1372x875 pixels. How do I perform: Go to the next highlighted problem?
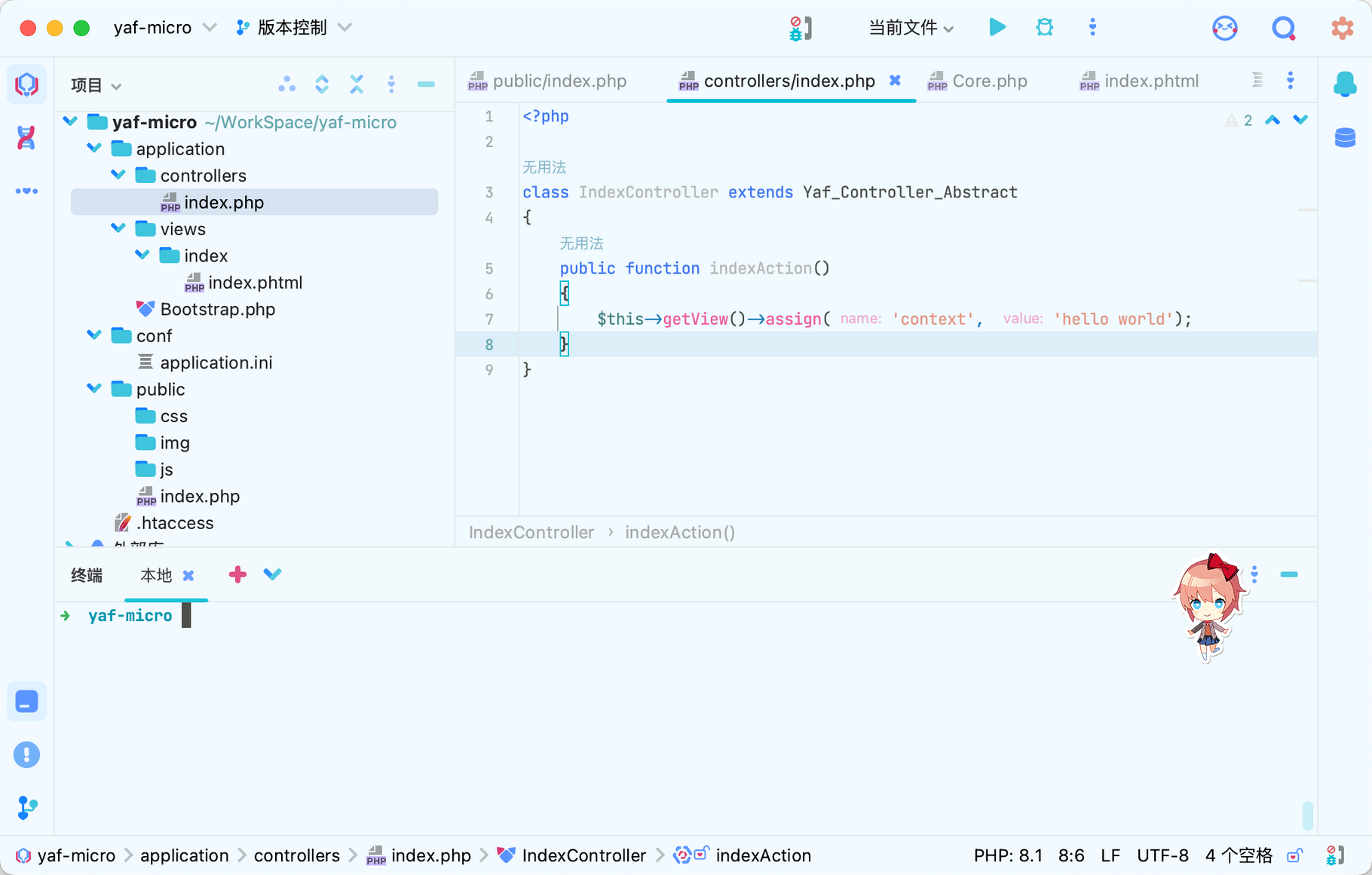click(x=1300, y=120)
